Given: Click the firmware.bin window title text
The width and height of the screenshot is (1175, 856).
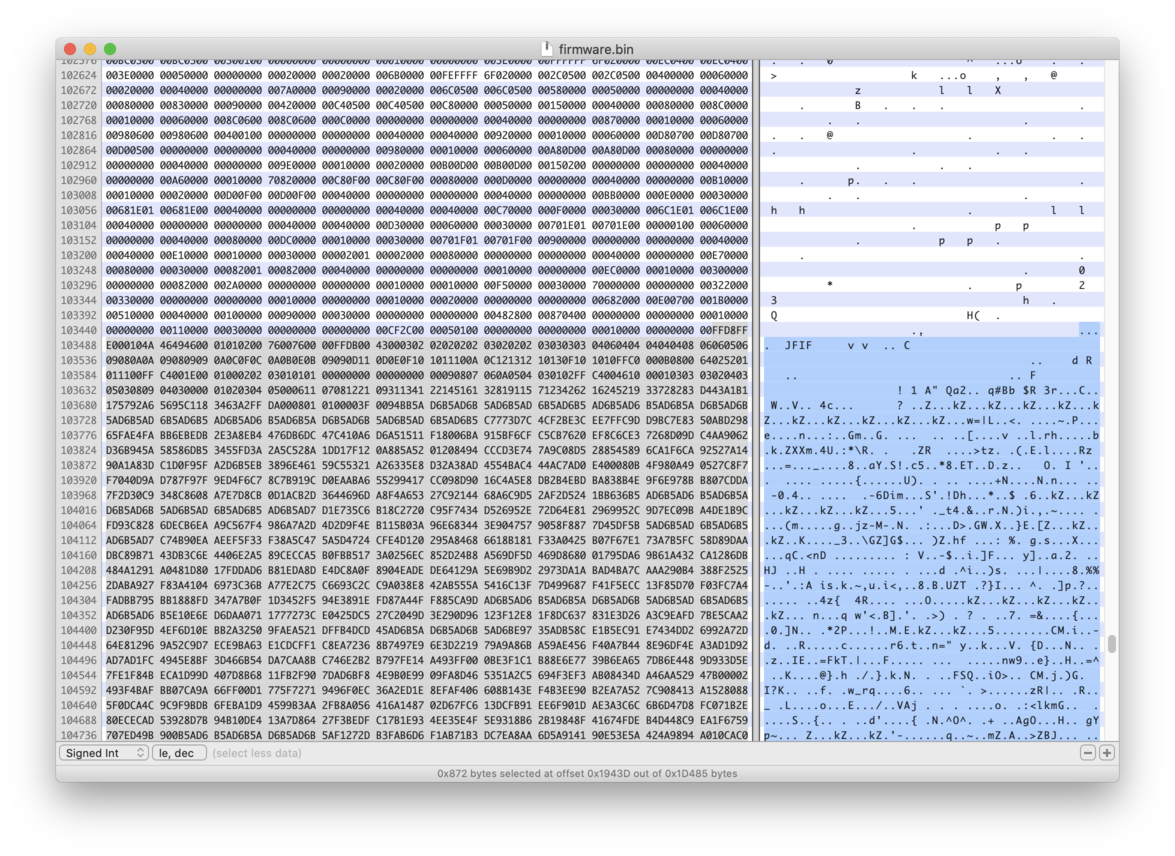Looking at the screenshot, I should [x=596, y=49].
